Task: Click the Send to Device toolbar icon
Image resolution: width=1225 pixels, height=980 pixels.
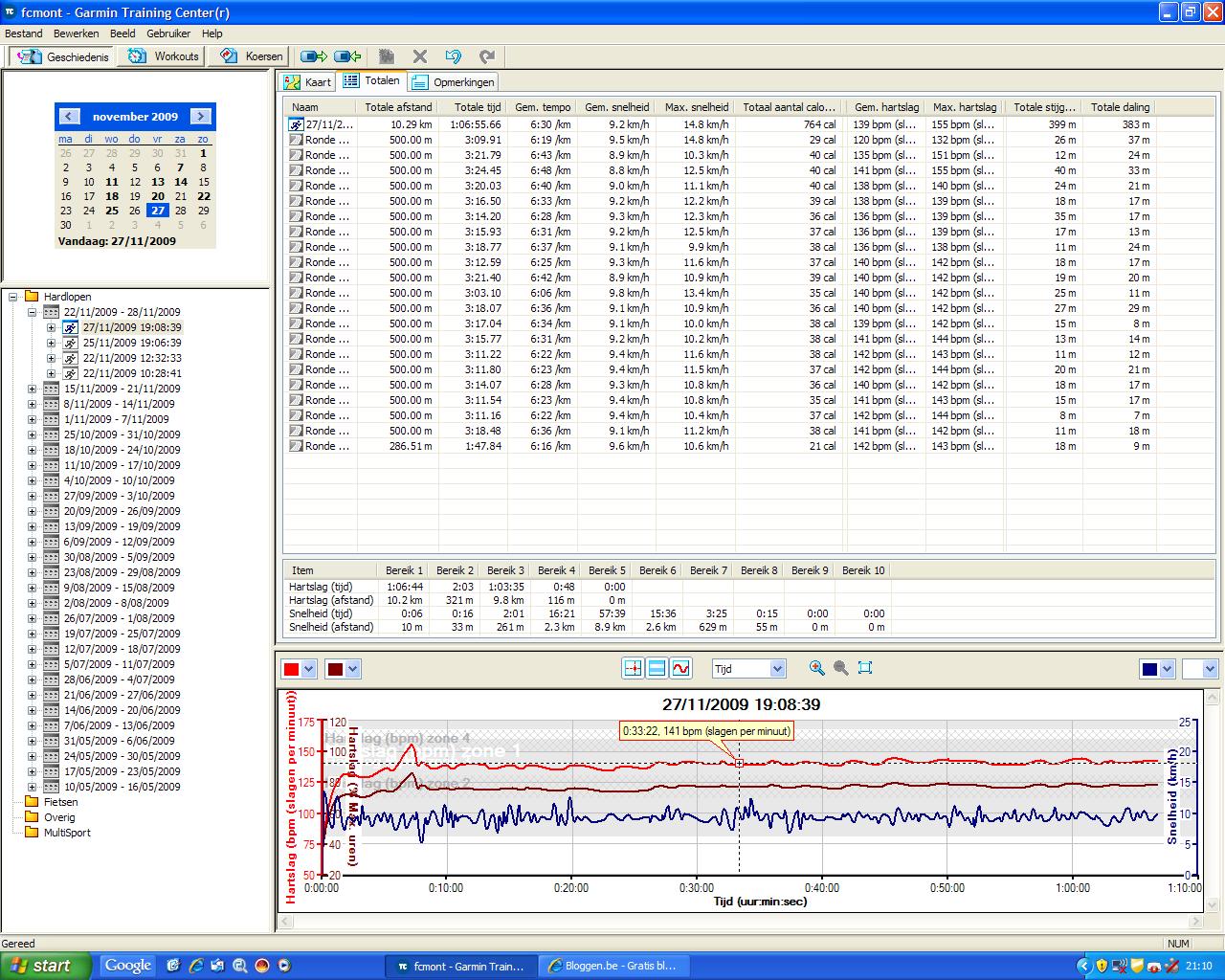Action: [x=313, y=56]
